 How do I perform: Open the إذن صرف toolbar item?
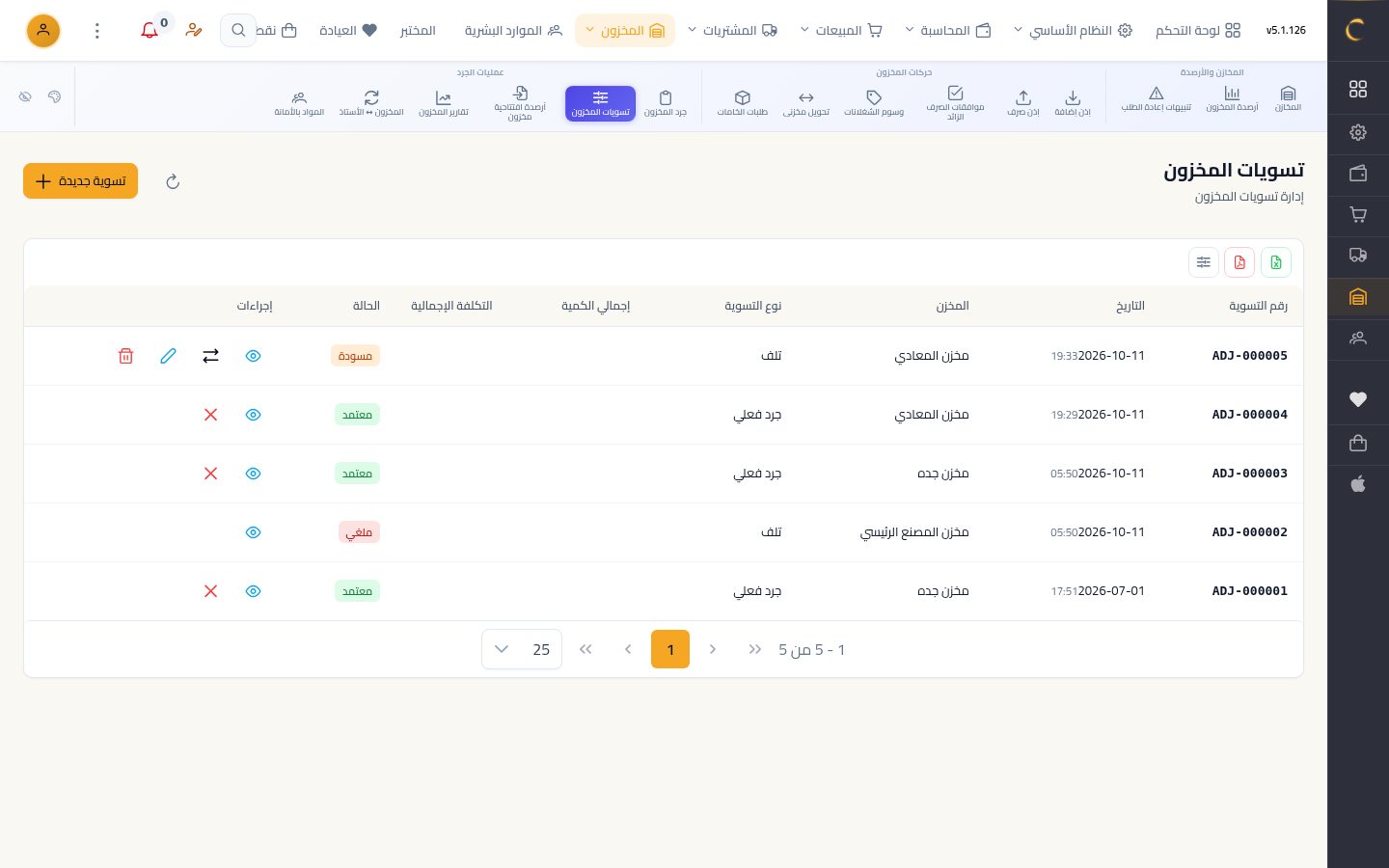point(1023,102)
